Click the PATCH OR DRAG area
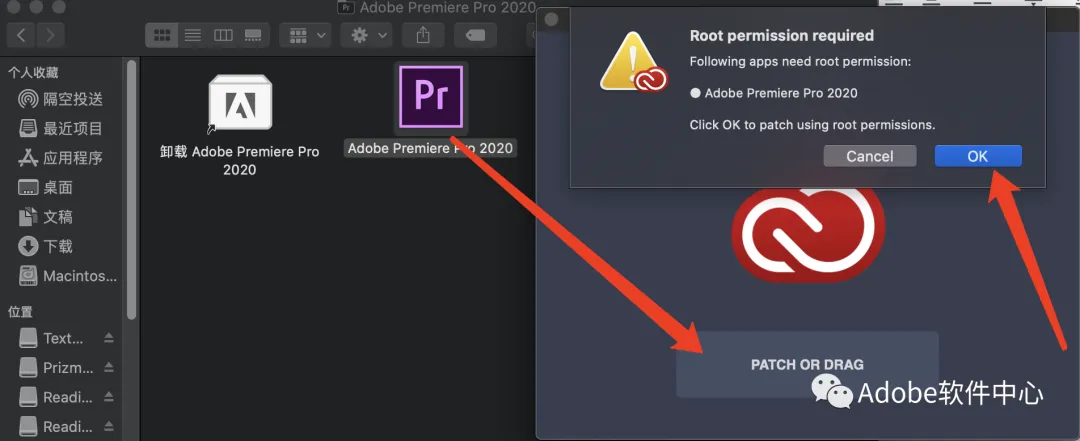 pyautogui.click(x=807, y=364)
